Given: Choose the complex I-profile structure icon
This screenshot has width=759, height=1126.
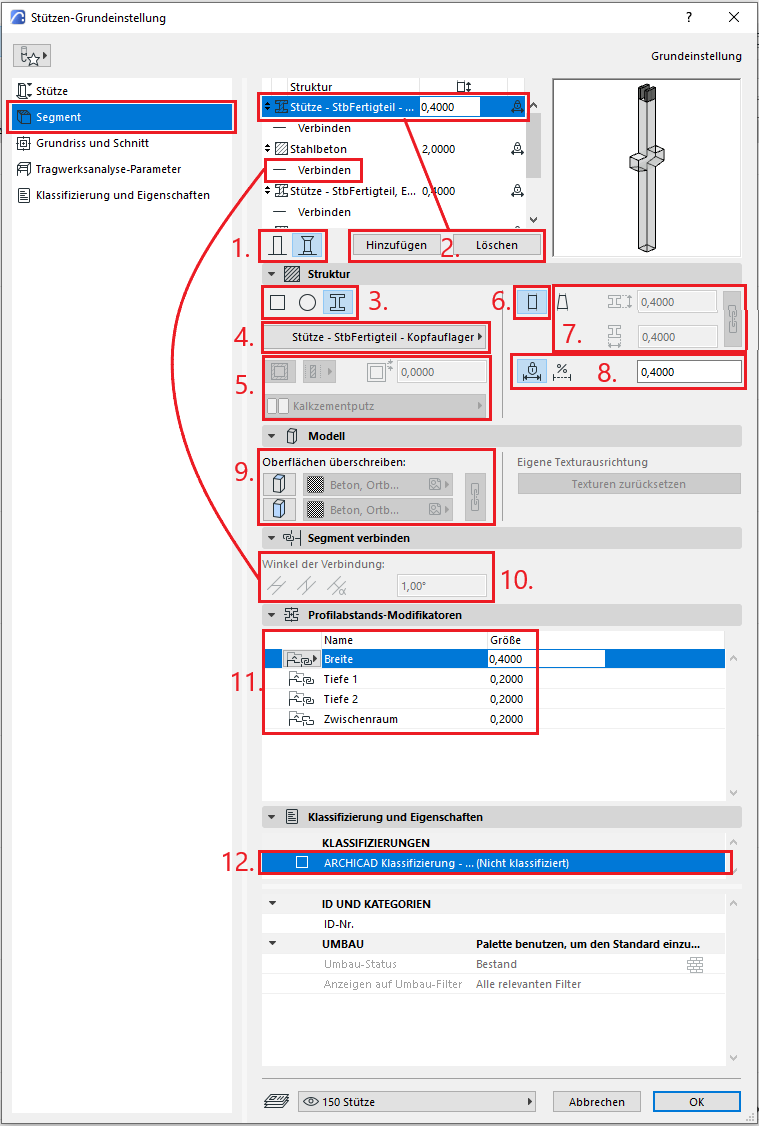Looking at the screenshot, I should [x=340, y=302].
